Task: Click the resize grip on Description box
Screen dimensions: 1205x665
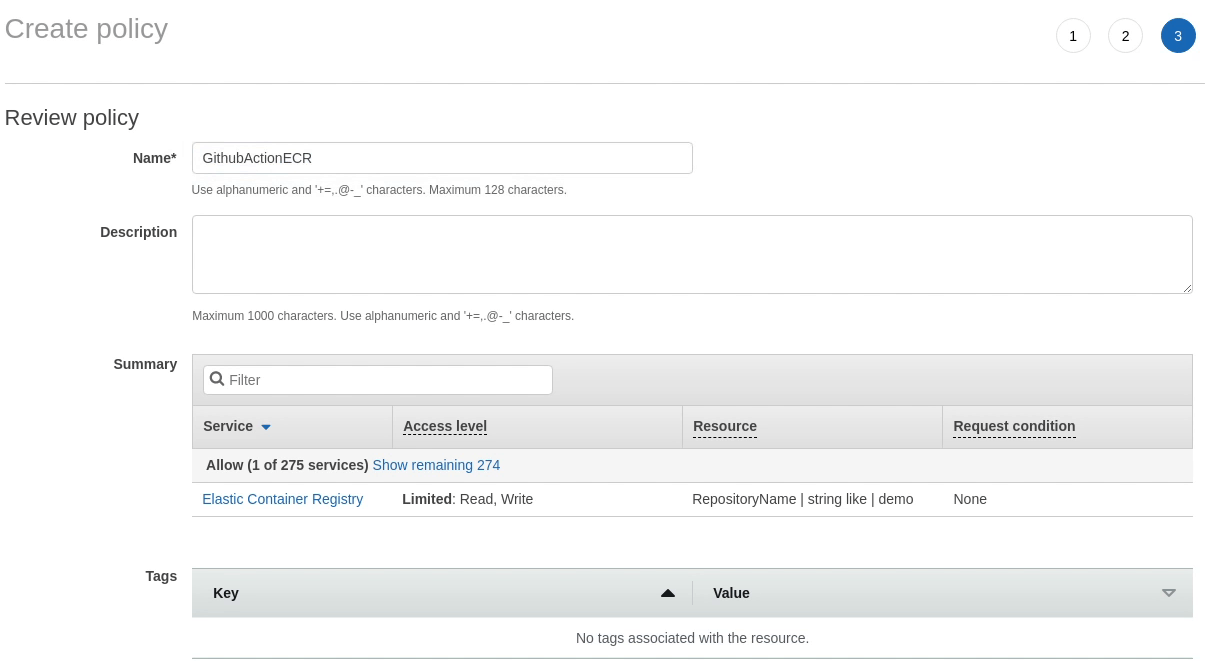Action: click(x=1188, y=290)
